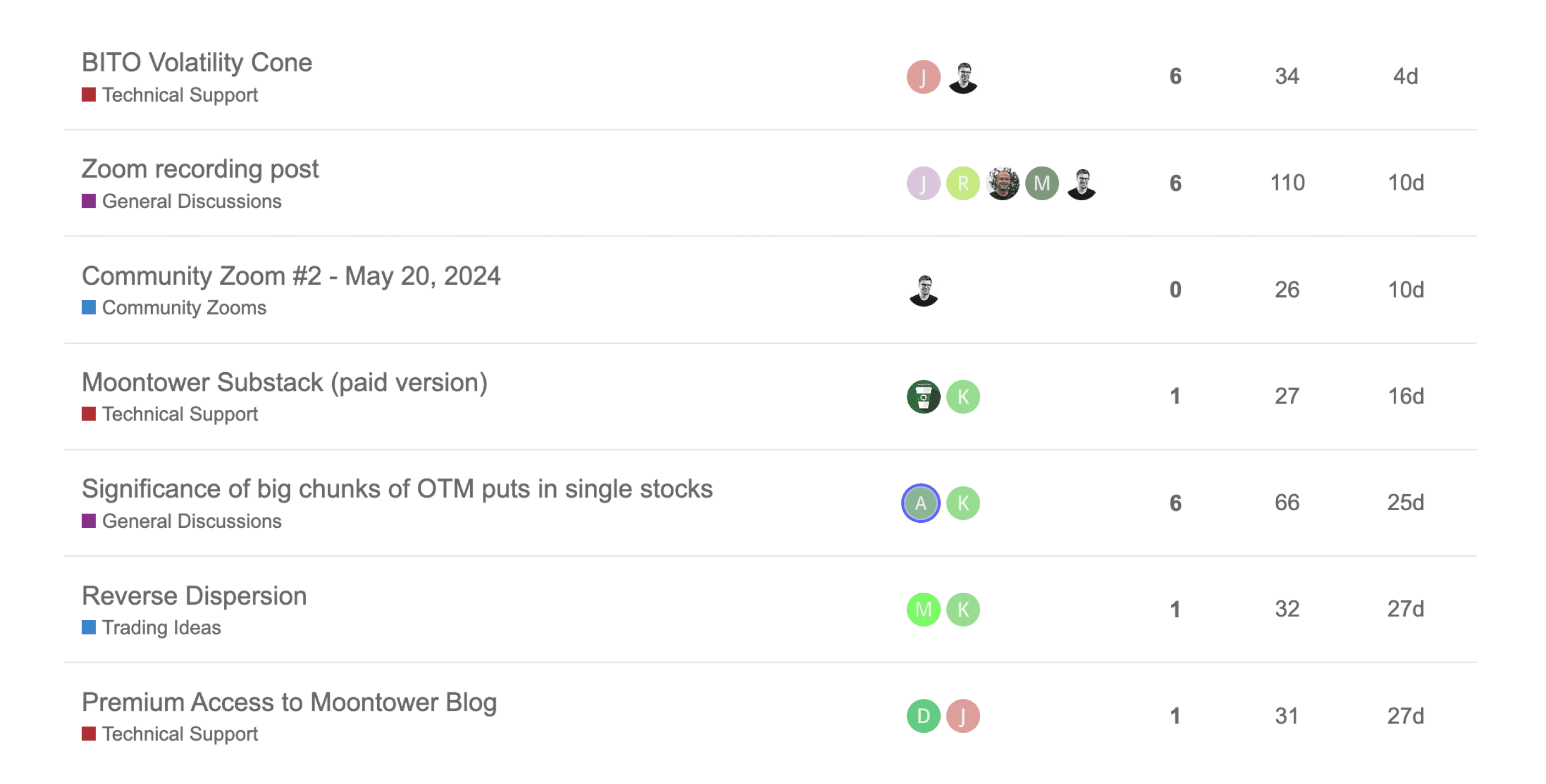
Task: Click the R avatar on Zoom recording post
Action: pos(963,183)
